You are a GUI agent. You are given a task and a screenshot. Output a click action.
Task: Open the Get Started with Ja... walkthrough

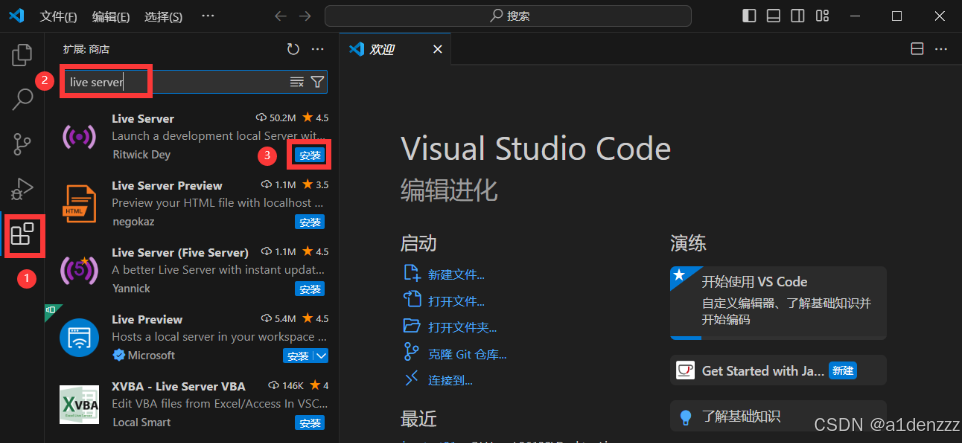click(x=778, y=370)
